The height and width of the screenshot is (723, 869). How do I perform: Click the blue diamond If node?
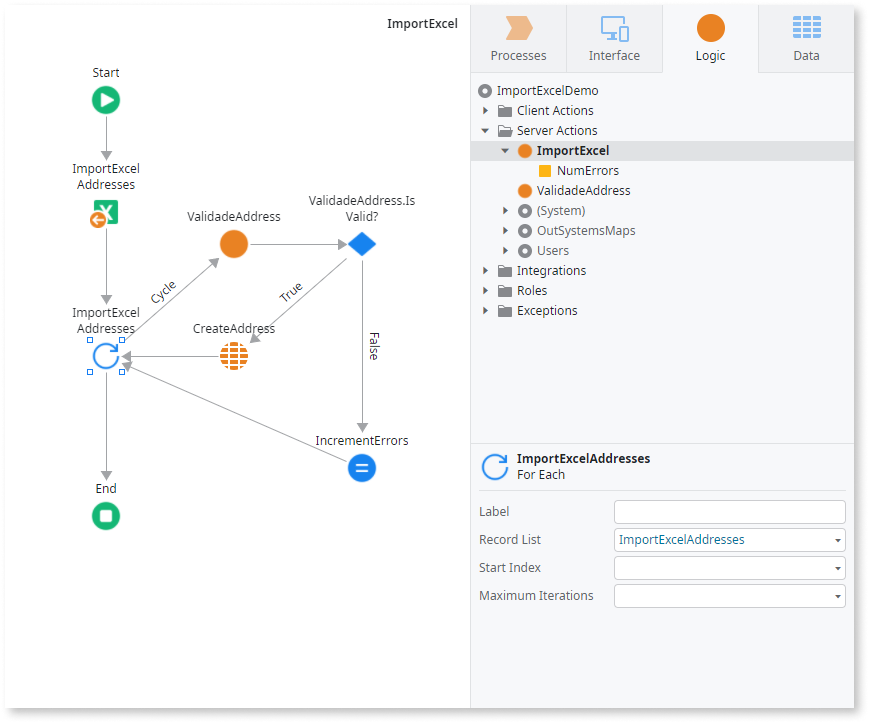pyautogui.click(x=361, y=243)
